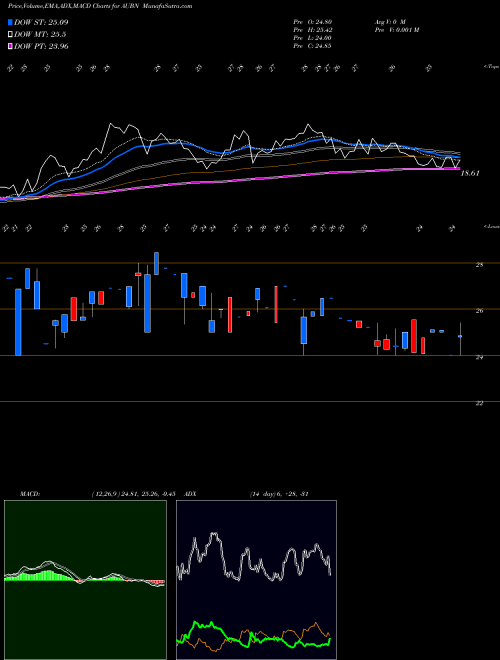Click the Pre H: 25.42 value
Image resolution: width=500 pixels, height=660 pixels.
pos(312,30)
